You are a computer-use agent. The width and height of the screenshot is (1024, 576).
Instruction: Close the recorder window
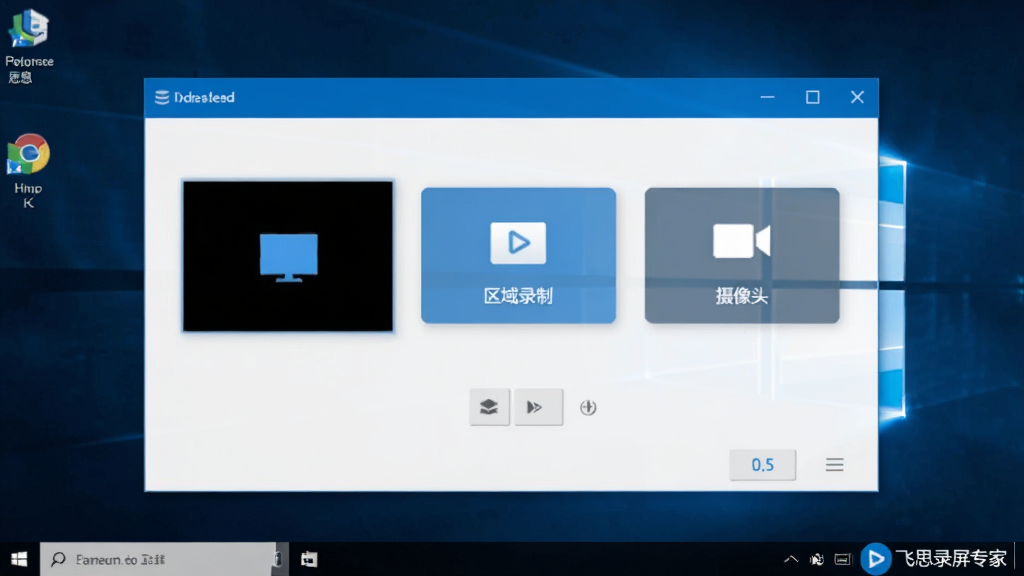857,97
